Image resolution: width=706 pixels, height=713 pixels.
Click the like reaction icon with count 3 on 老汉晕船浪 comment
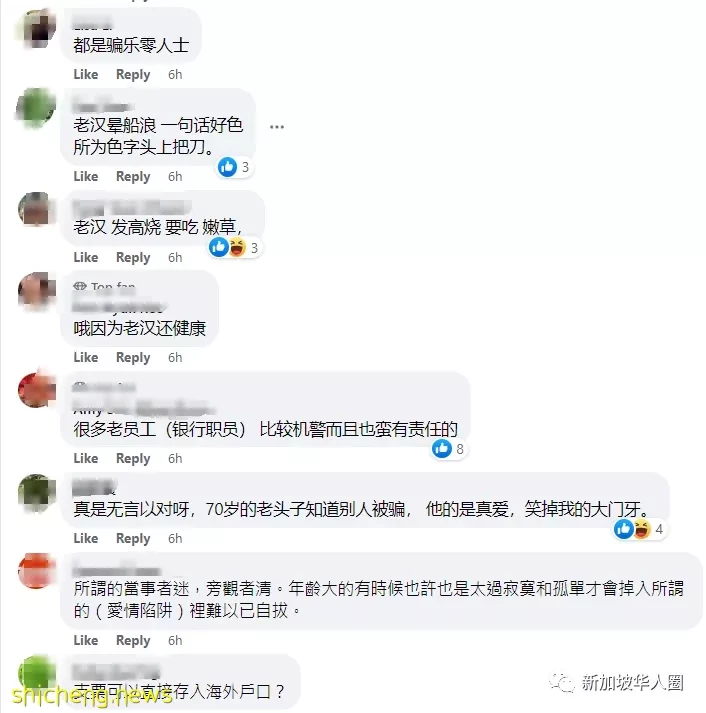pyautogui.click(x=227, y=167)
